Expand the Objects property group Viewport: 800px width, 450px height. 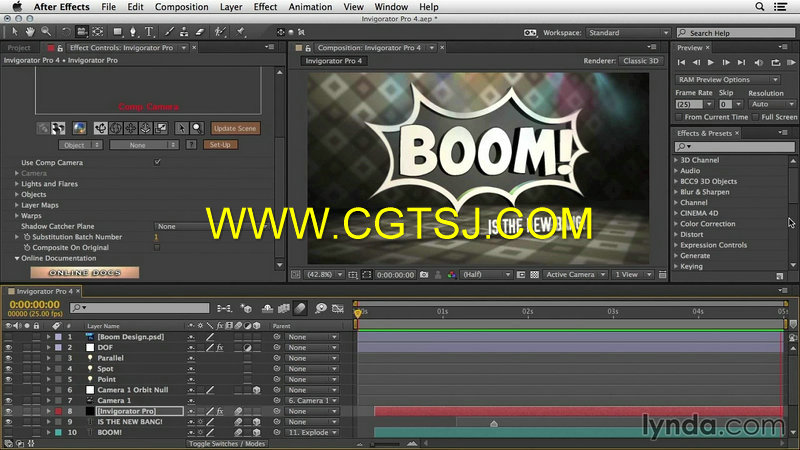click(x=17, y=194)
